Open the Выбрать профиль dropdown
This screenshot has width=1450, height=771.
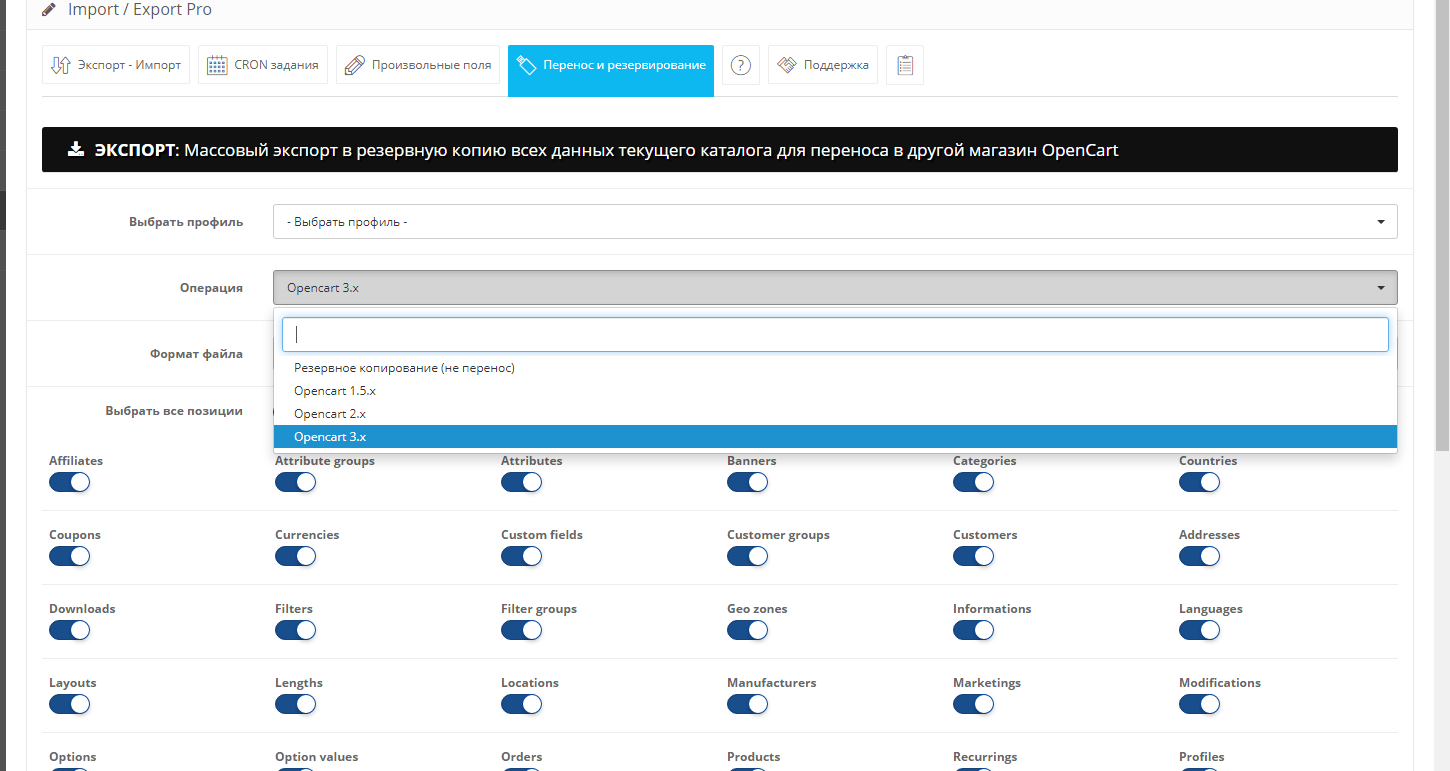pyautogui.click(x=835, y=221)
